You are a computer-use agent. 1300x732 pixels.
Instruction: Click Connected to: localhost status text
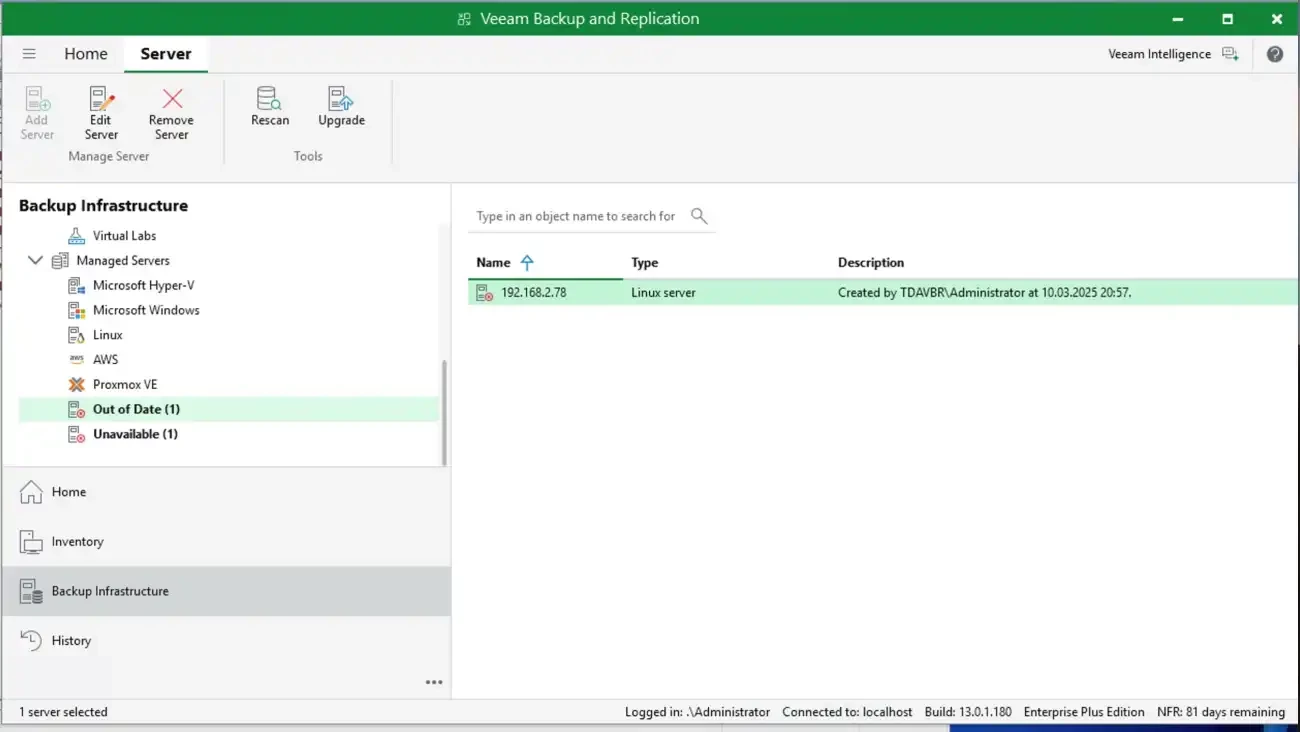847,712
